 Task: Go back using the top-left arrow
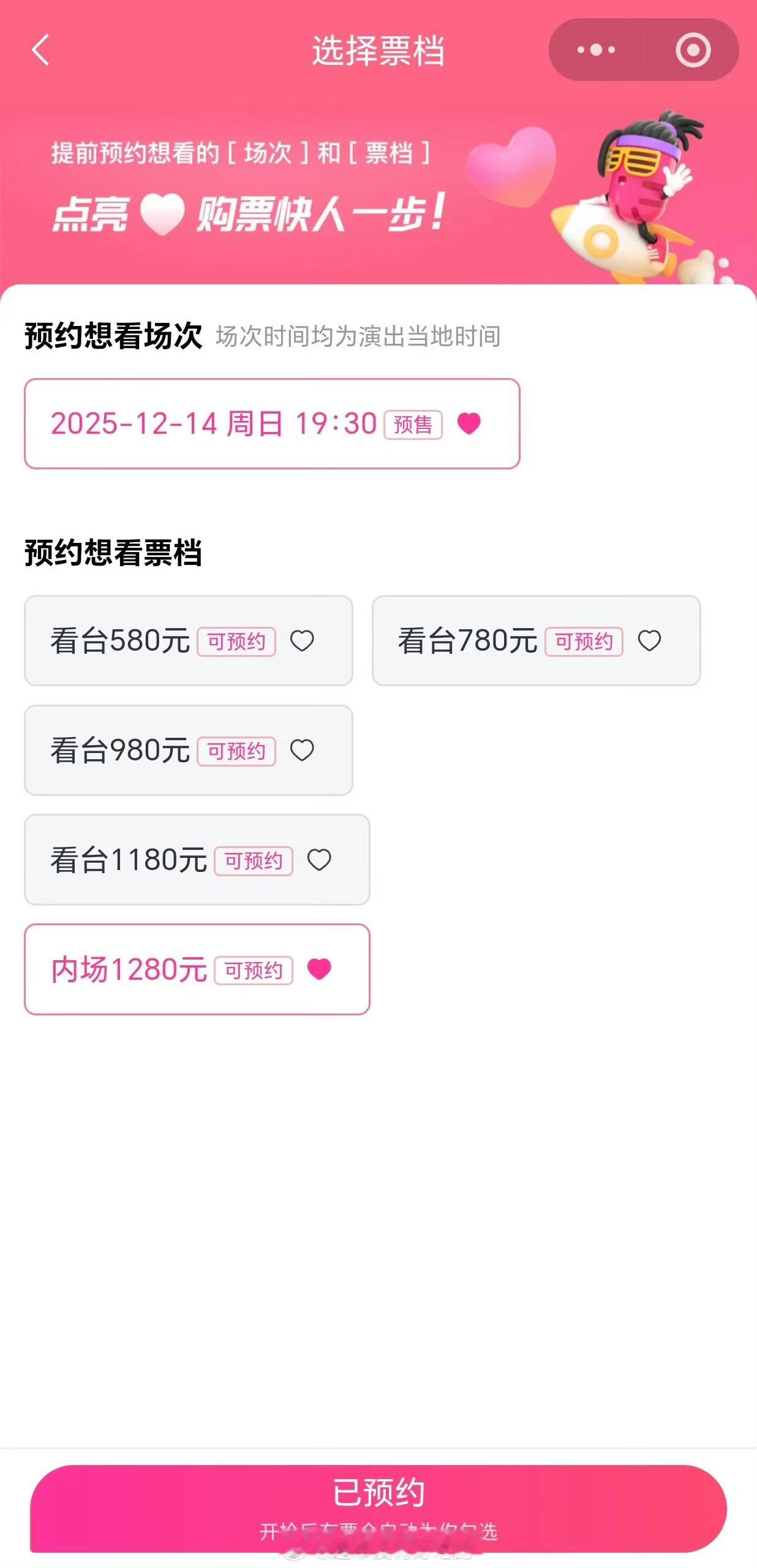click(x=40, y=50)
